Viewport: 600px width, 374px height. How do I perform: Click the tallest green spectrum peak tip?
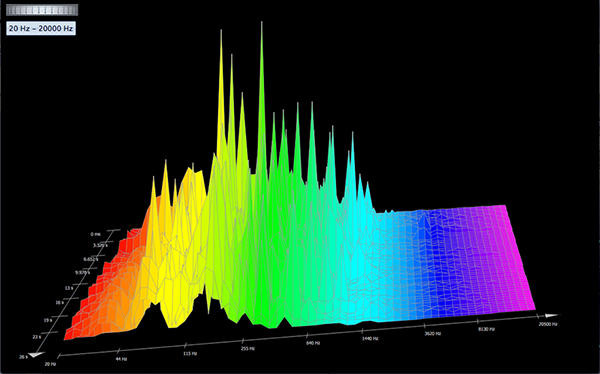click(262, 23)
